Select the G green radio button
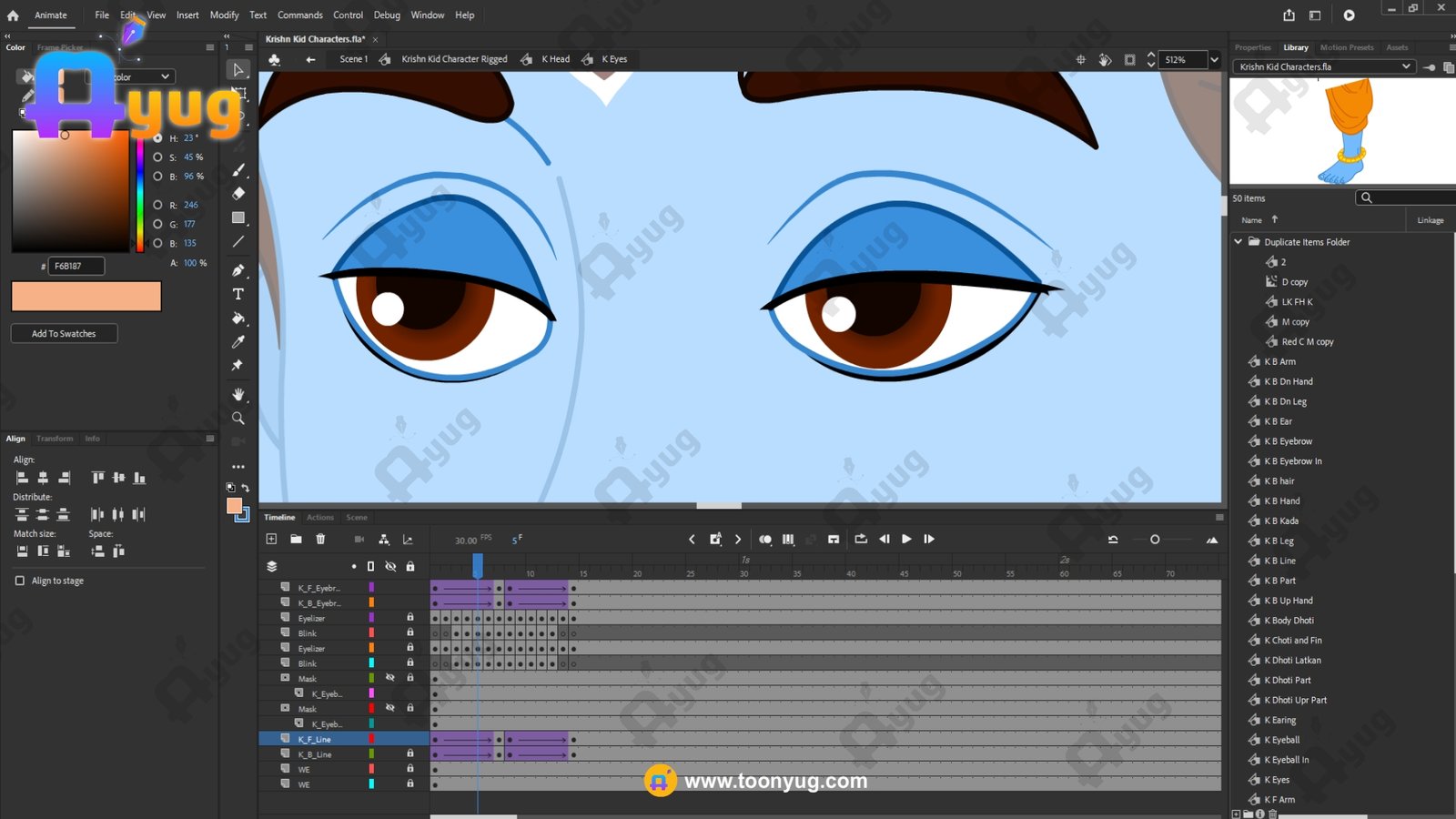The width and height of the screenshot is (1456, 819). (x=157, y=224)
